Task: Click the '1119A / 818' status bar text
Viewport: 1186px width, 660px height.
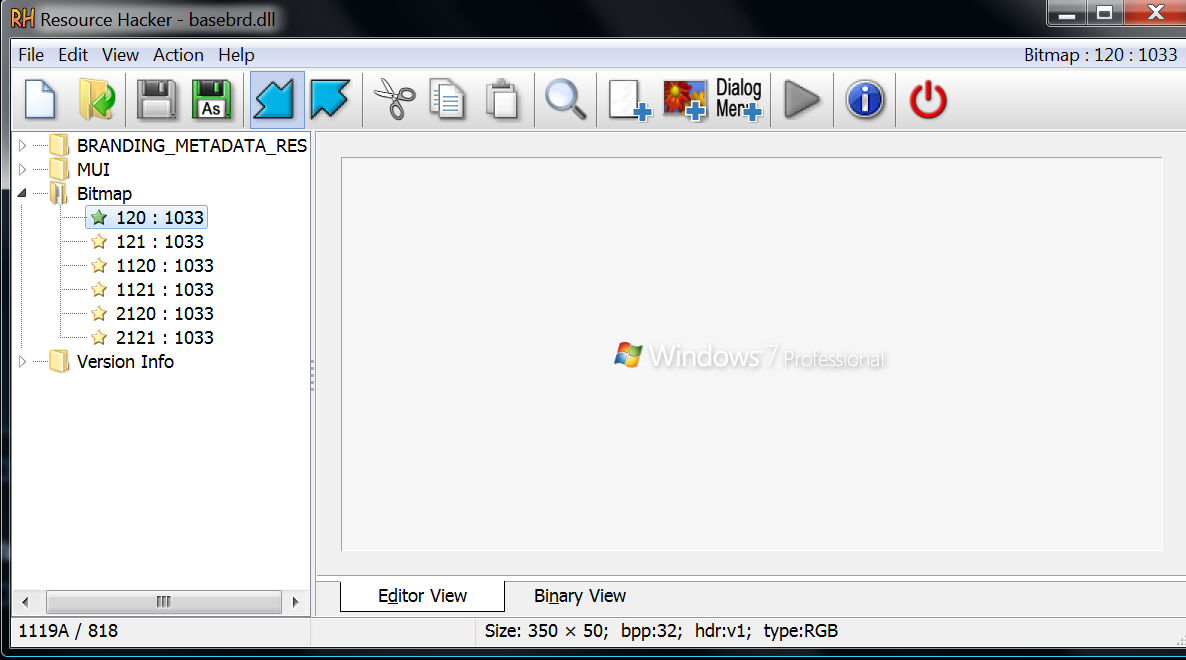Action: pyautogui.click(x=68, y=631)
